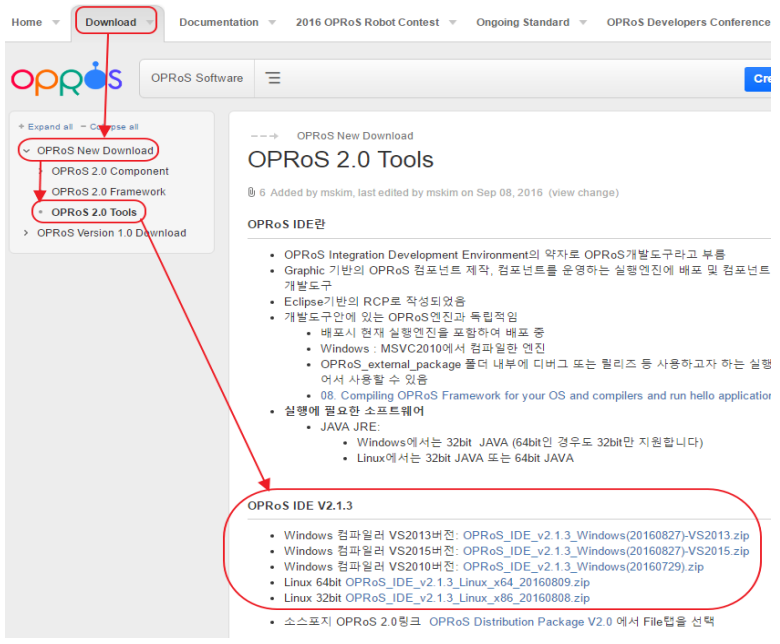Open OPRoS Distribution Package V2.0 link
Viewport: 780px width, 644px height.
click(x=520, y=622)
